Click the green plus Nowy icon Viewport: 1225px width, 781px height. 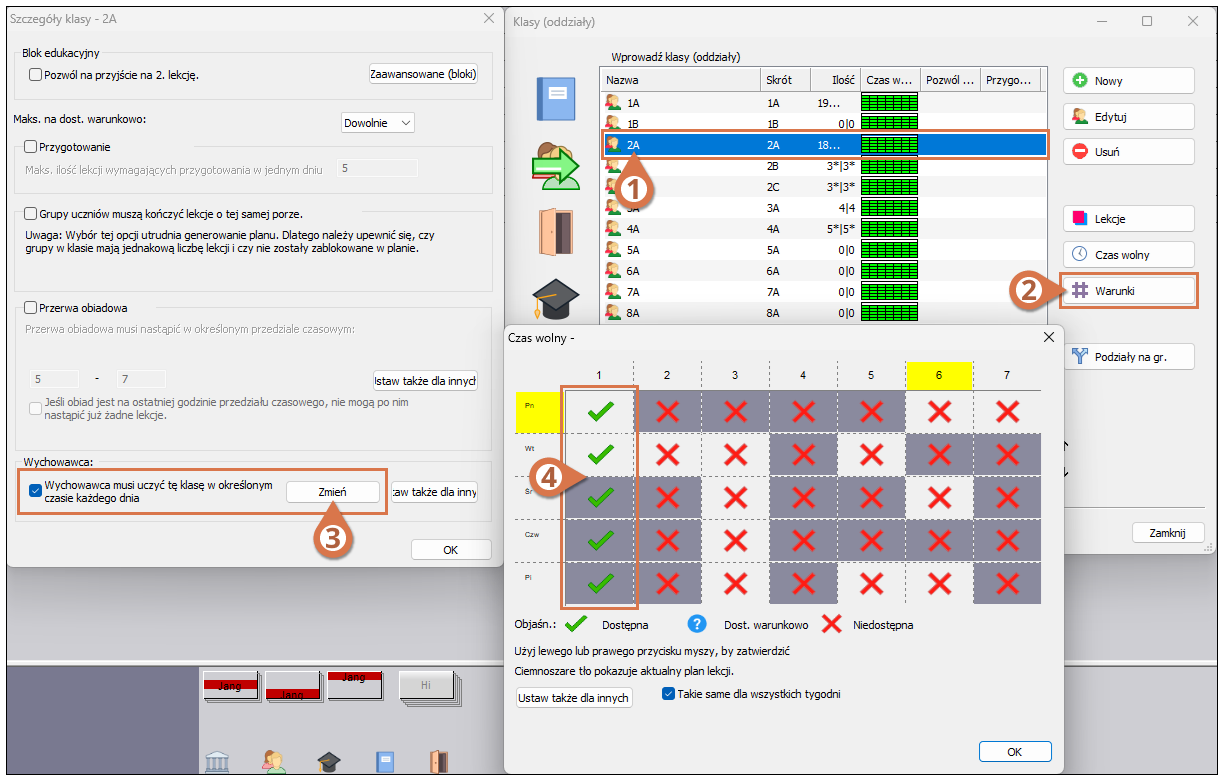click(x=1080, y=81)
